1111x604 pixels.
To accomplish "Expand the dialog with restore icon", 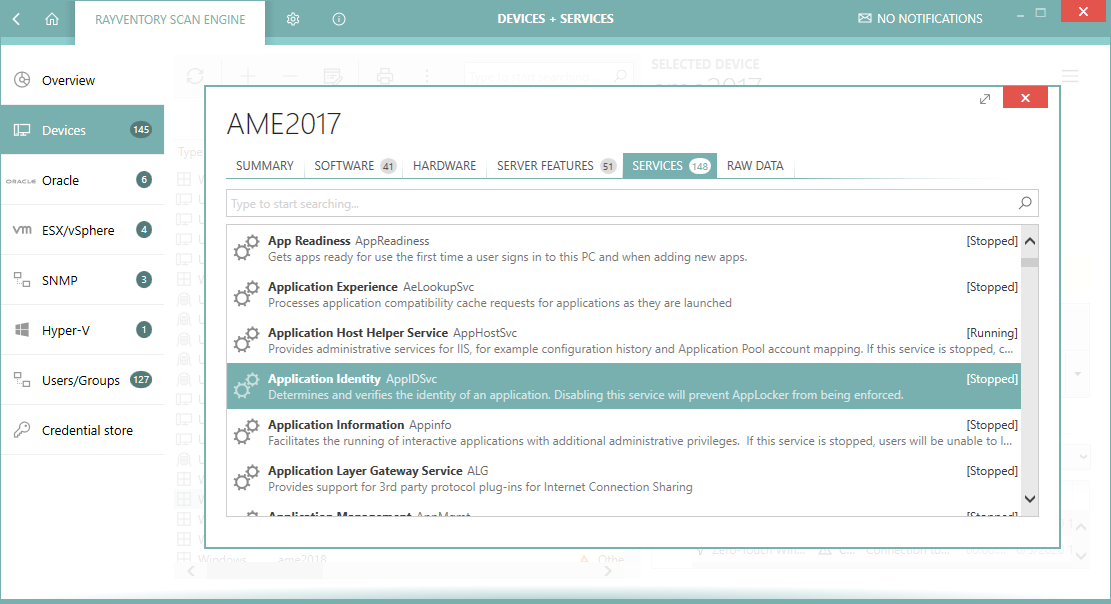I will click(985, 98).
